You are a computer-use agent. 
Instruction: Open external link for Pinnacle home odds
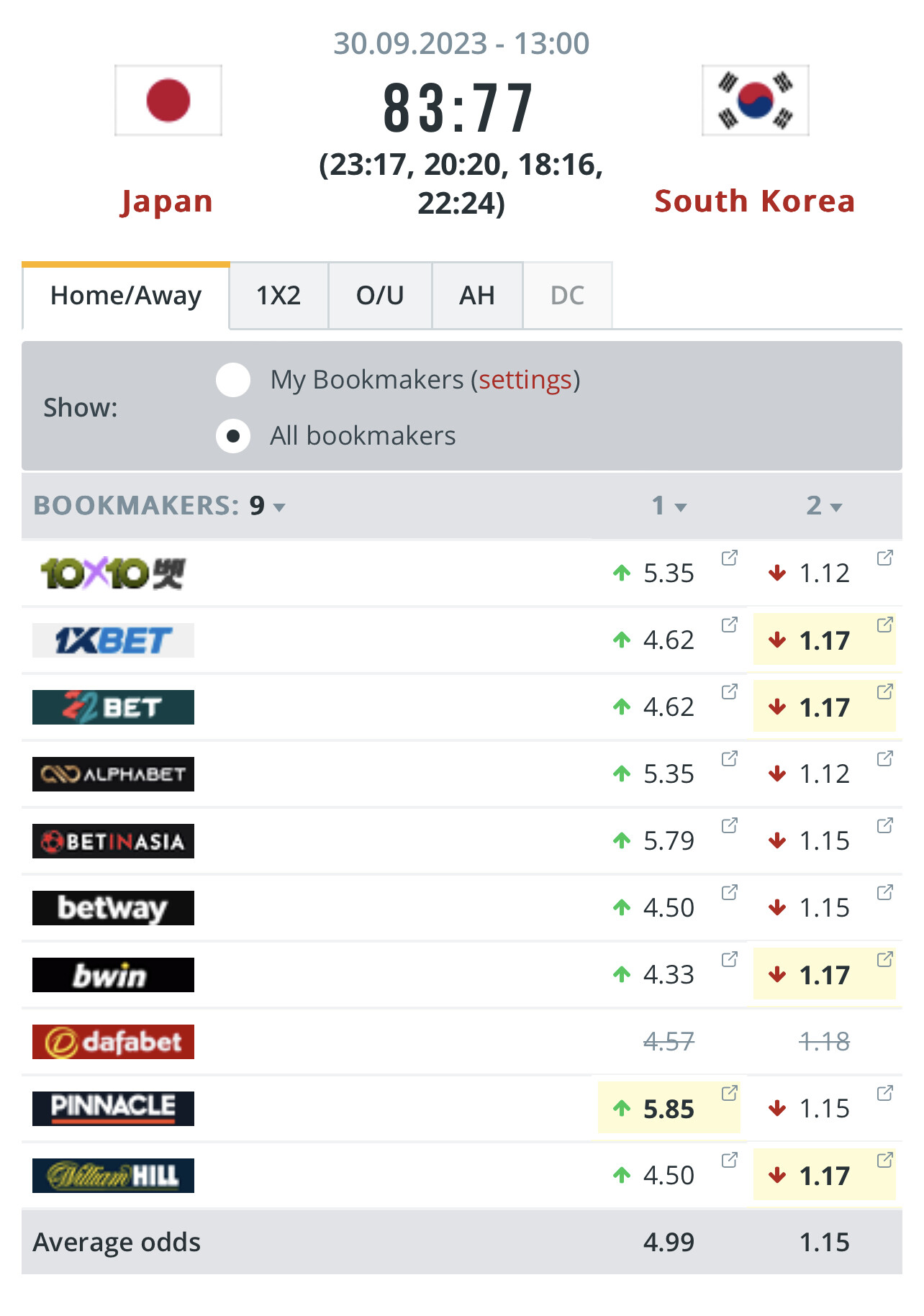pos(729,1093)
